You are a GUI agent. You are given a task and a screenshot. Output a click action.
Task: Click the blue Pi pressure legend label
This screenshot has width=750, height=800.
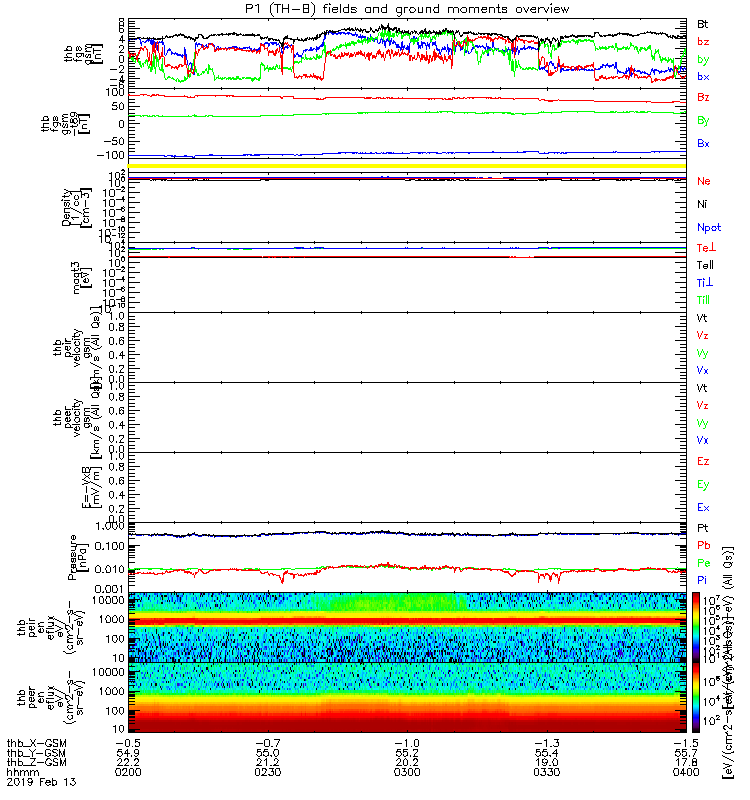point(702,580)
